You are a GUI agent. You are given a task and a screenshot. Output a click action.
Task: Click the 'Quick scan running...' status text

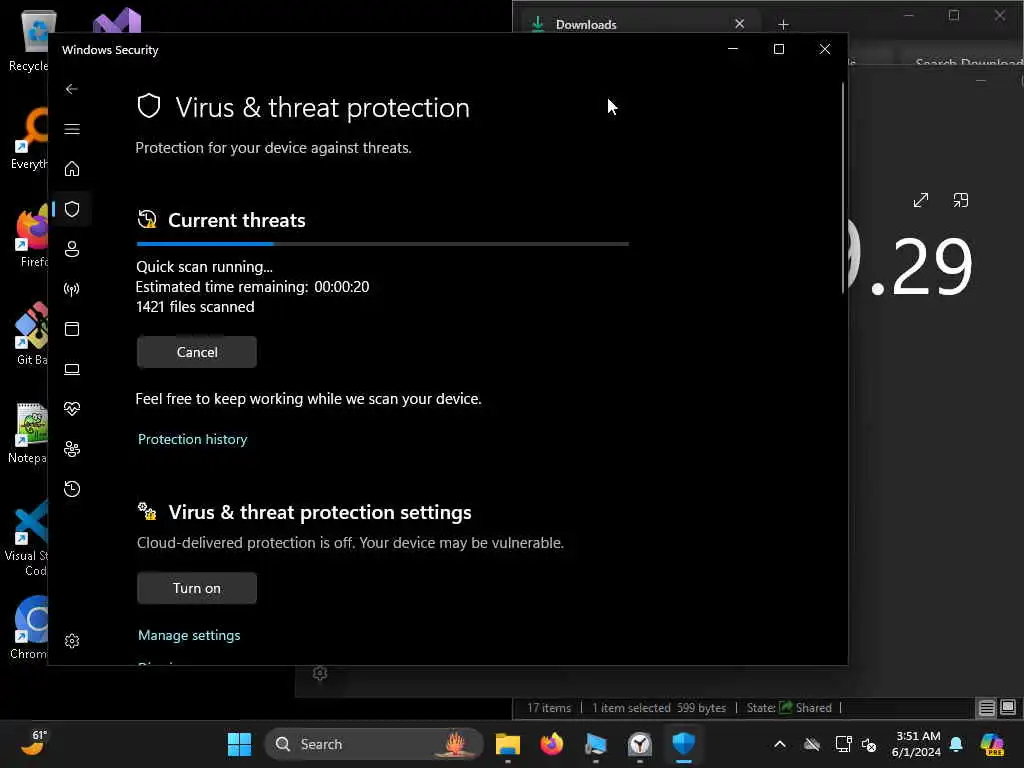[x=204, y=266]
